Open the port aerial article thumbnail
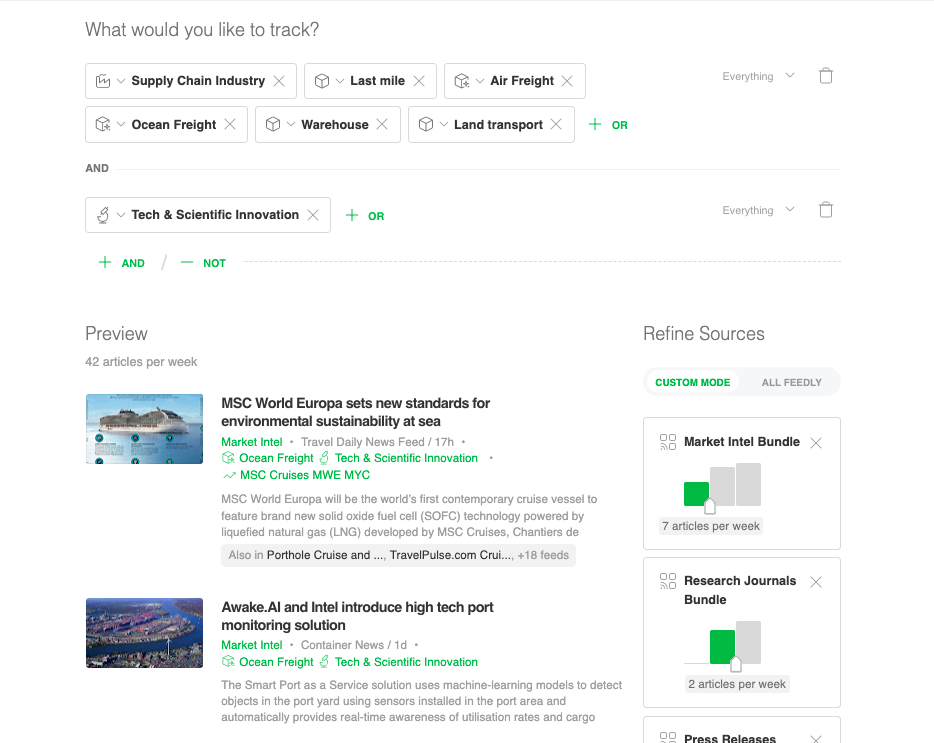This screenshot has height=743, width=934. [x=144, y=633]
